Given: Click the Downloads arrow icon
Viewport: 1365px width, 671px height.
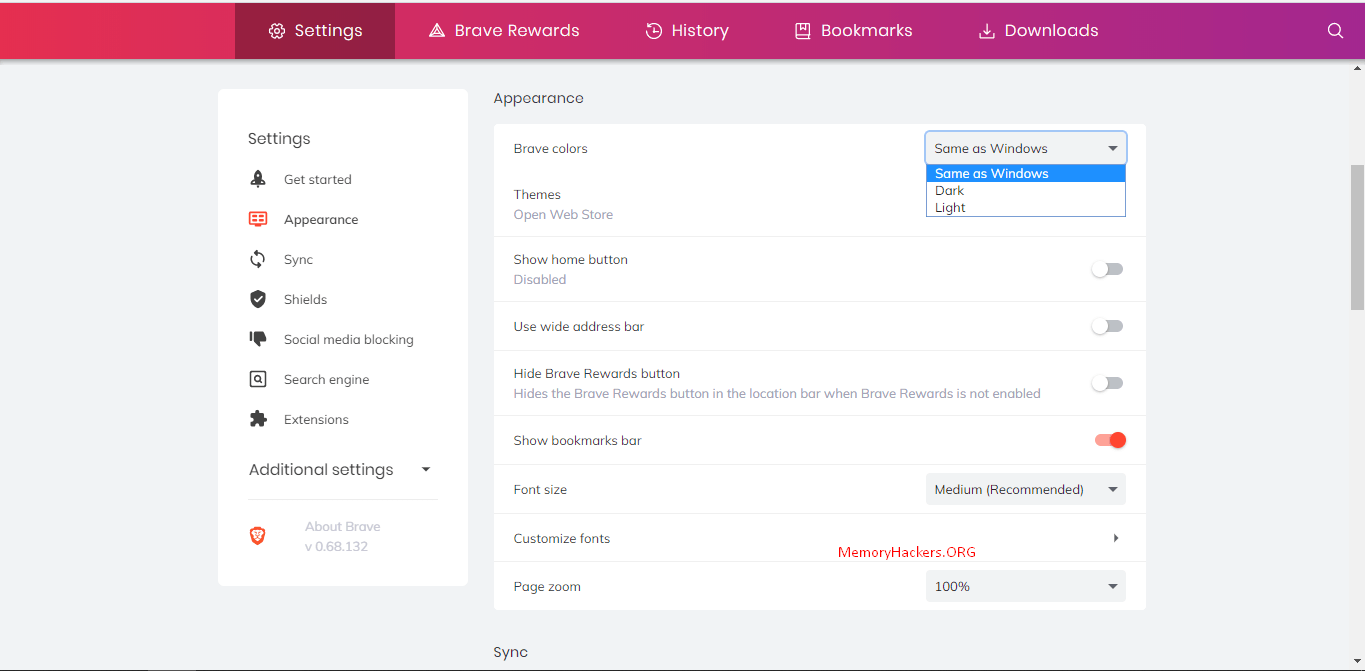Looking at the screenshot, I should click(986, 31).
